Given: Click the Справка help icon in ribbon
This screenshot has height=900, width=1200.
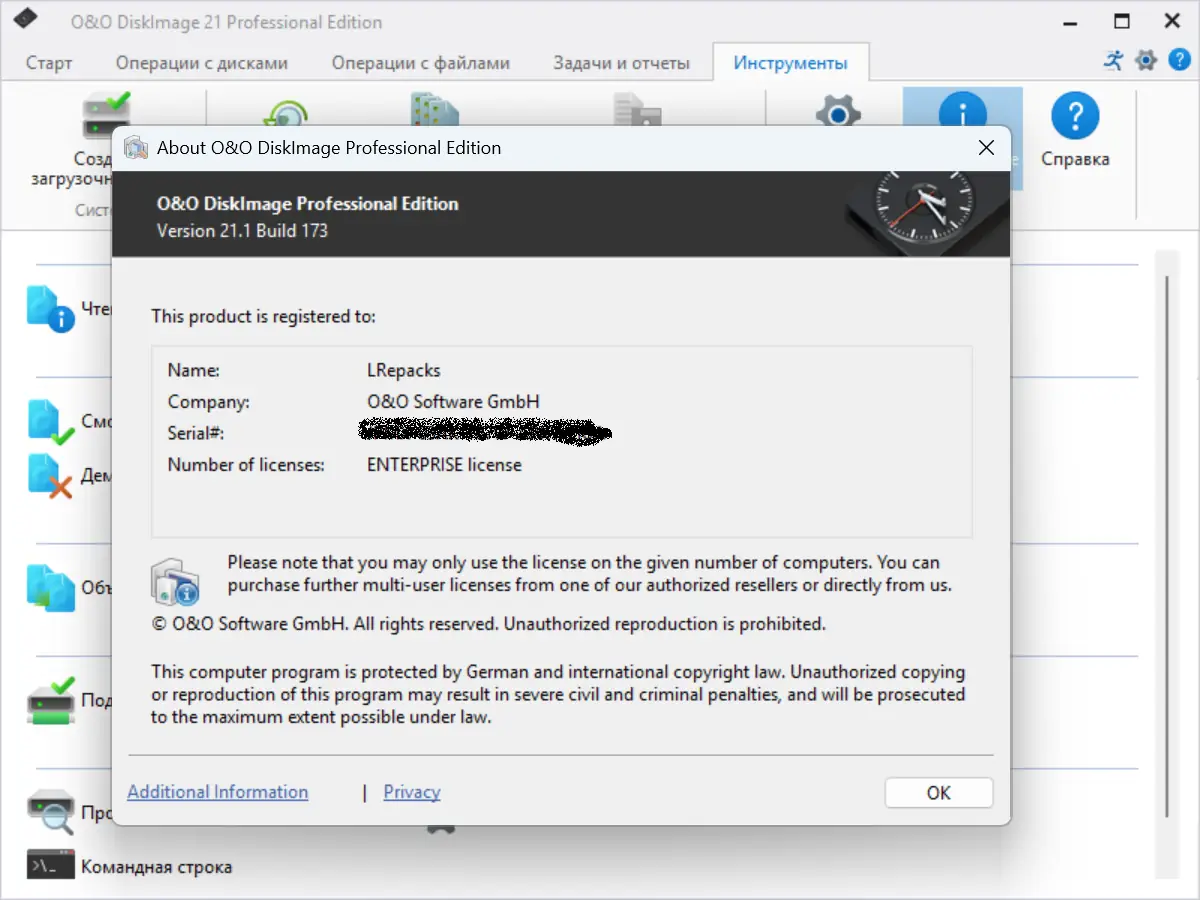Looking at the screenshot, I should coord(1075,117).
